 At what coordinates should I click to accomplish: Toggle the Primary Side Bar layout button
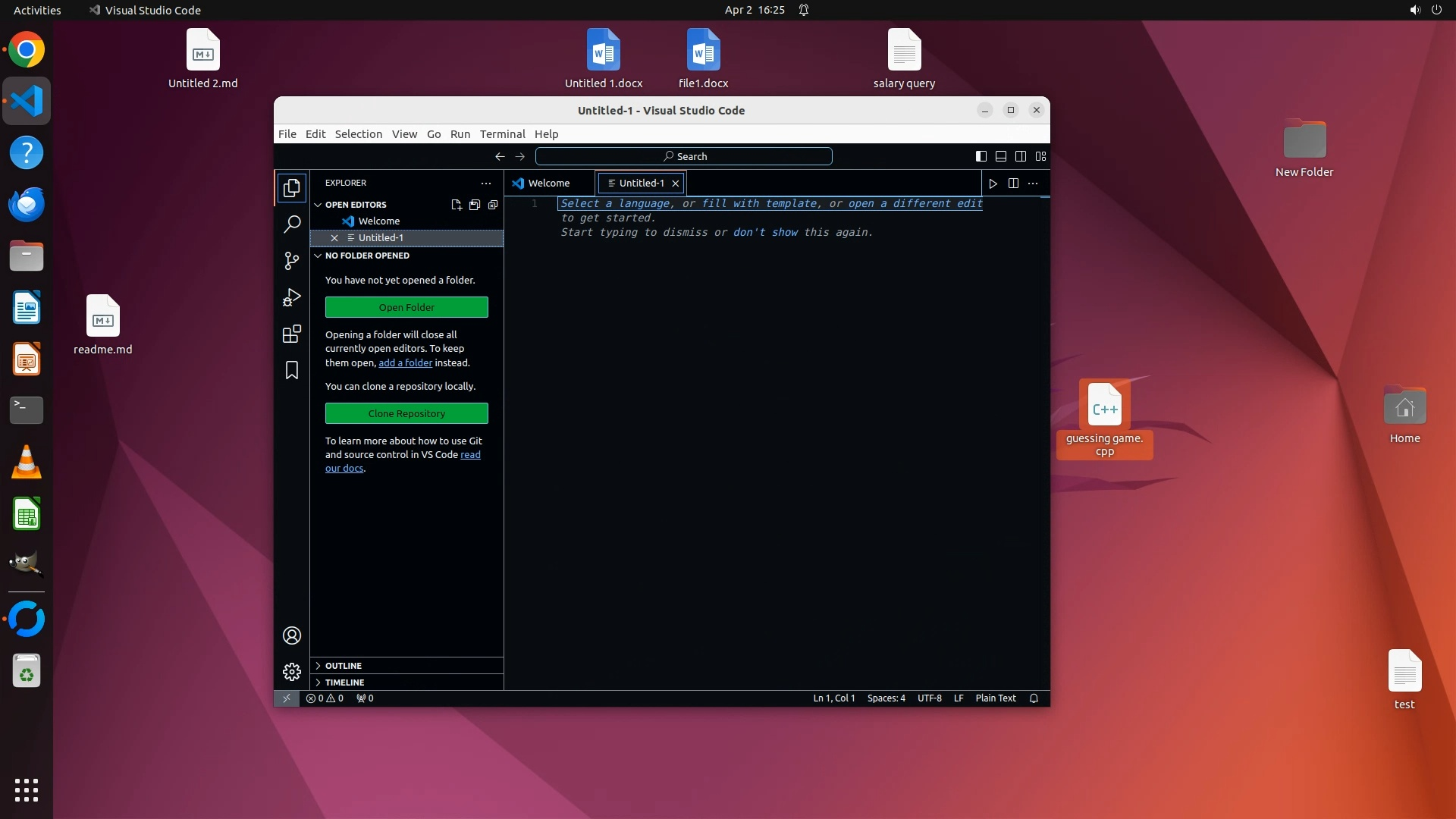point(981,156)
